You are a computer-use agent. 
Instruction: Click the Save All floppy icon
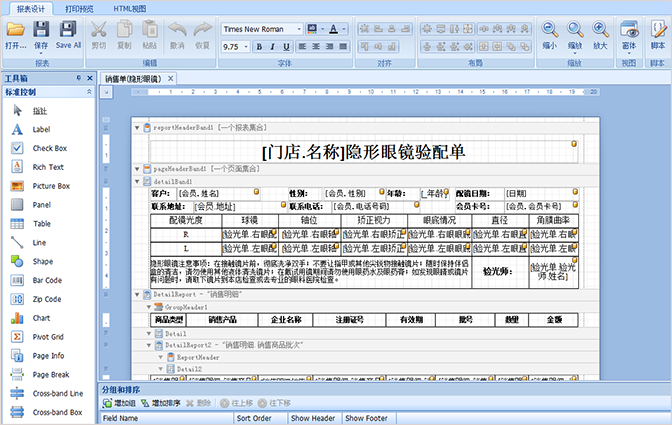pos(68,30)
